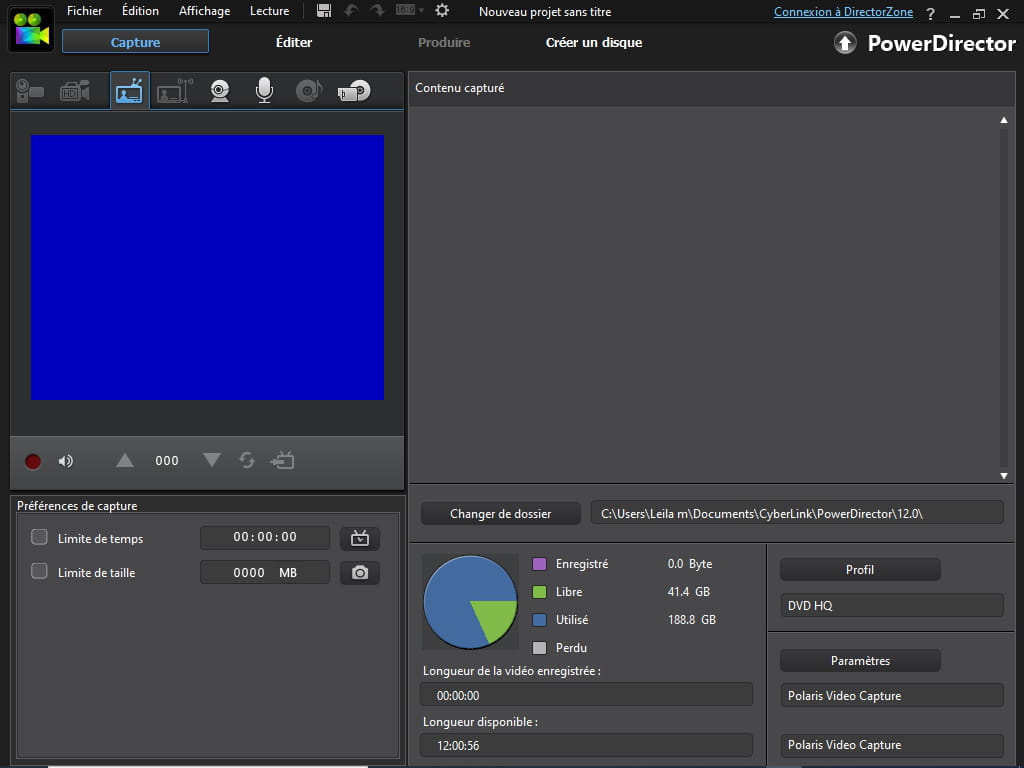
Task: Click the available length field 12:00:56
Action: click(x=586, y=745)
